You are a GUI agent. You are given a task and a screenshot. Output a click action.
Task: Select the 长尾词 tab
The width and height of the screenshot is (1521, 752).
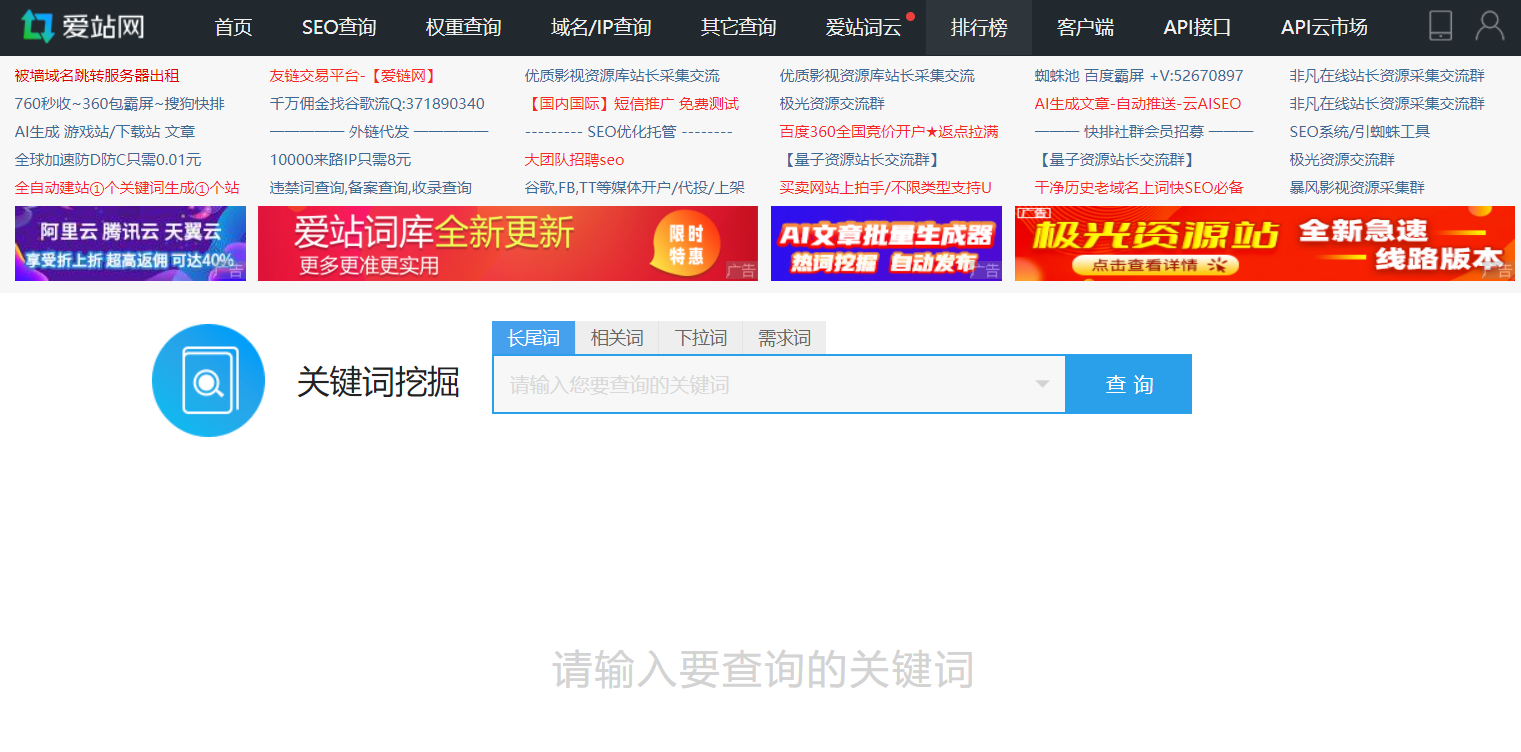click(533, 338)
